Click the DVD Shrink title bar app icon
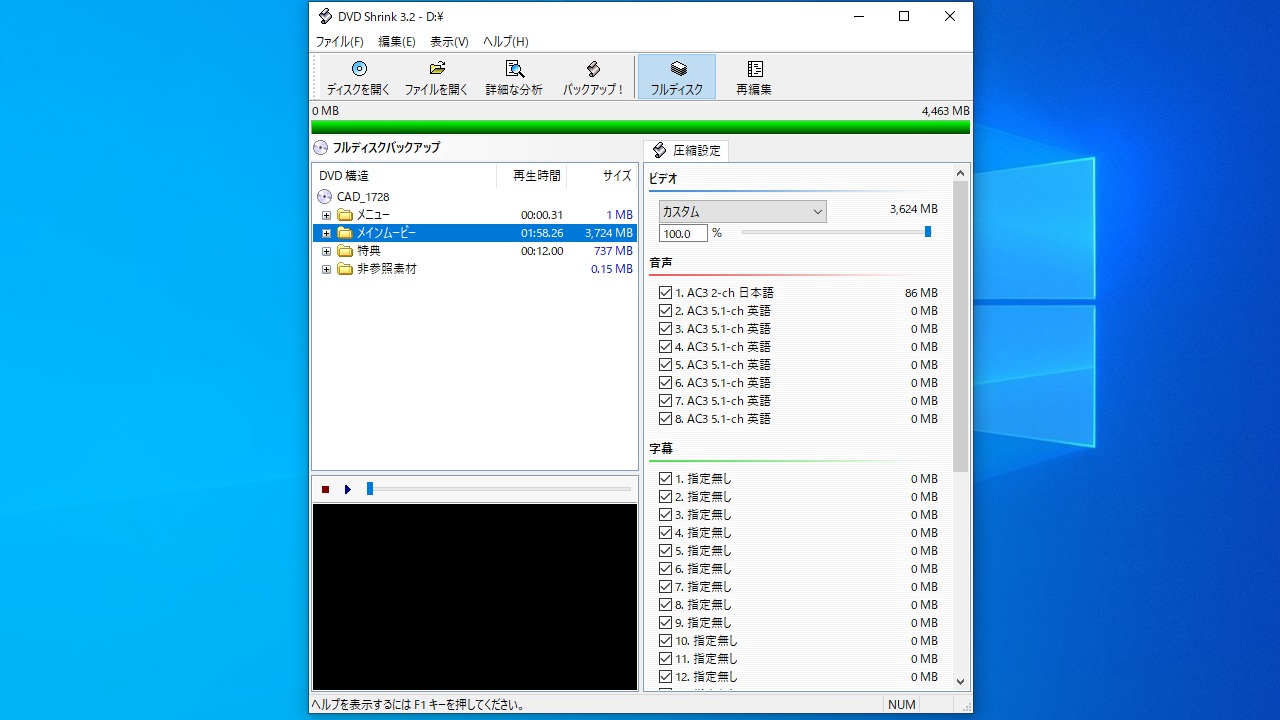The image size is (1280, 720). (x=325, y=16)
